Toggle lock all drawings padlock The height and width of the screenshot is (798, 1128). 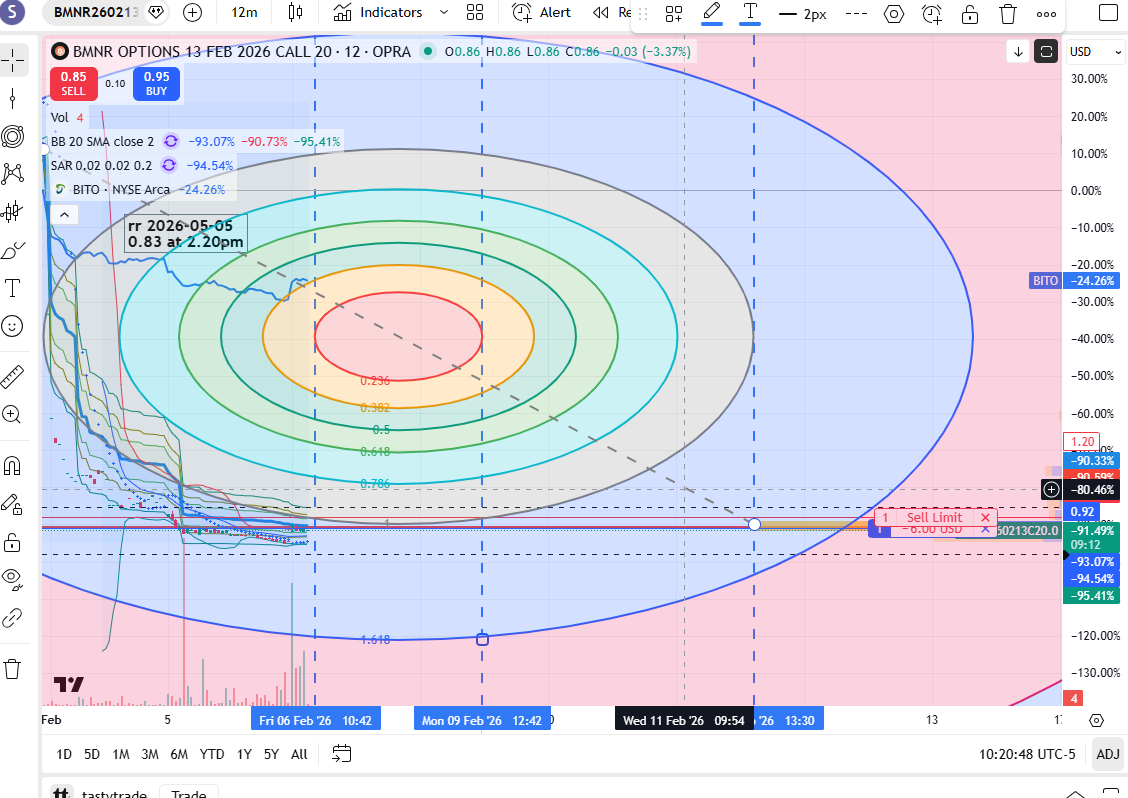(13, 542)
